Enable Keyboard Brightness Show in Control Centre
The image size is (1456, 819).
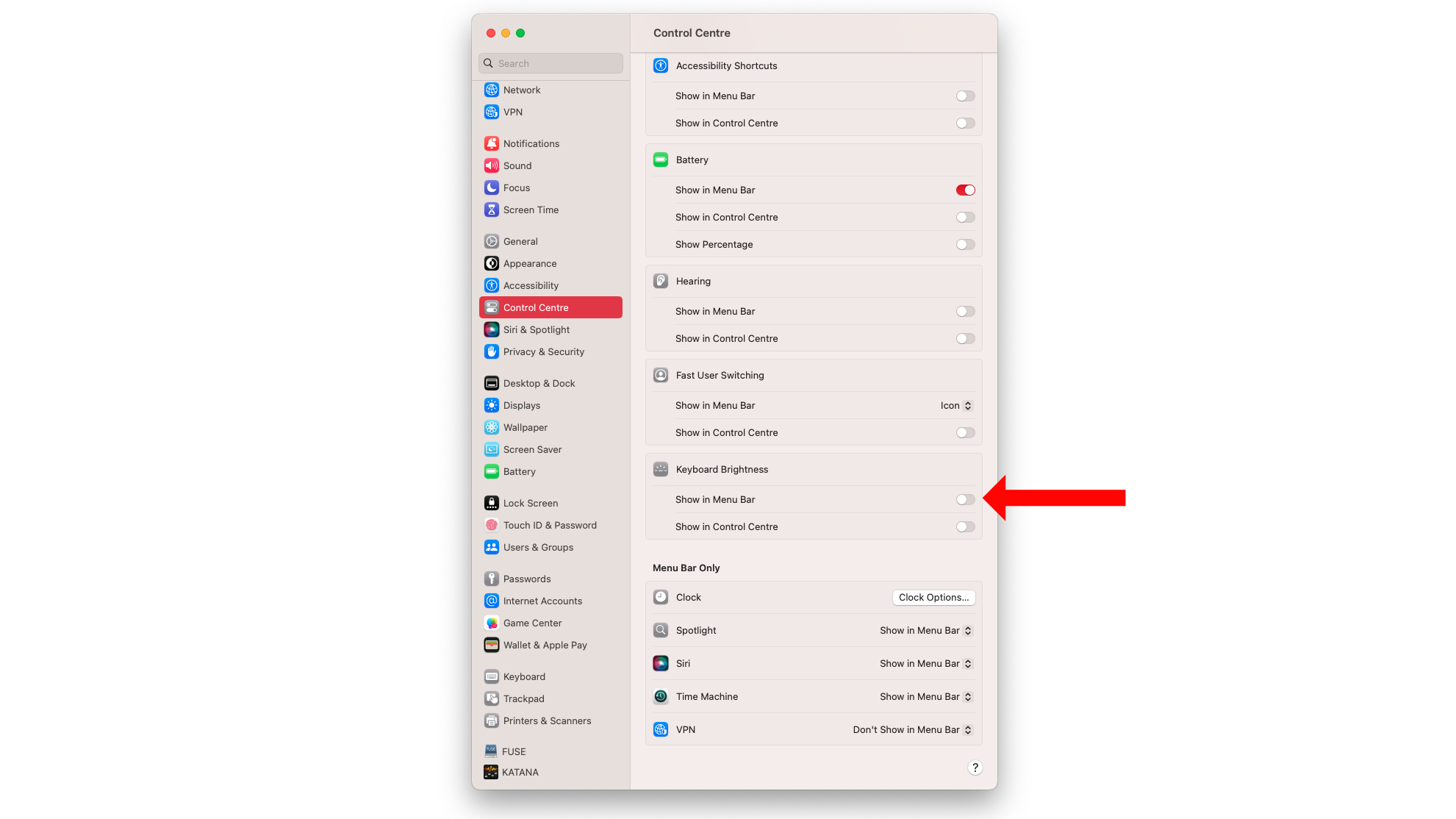(x=964, y=526)
